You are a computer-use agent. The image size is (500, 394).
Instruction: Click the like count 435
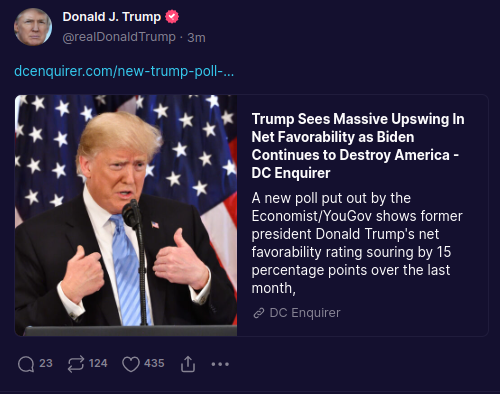click(x=154, y=363)
